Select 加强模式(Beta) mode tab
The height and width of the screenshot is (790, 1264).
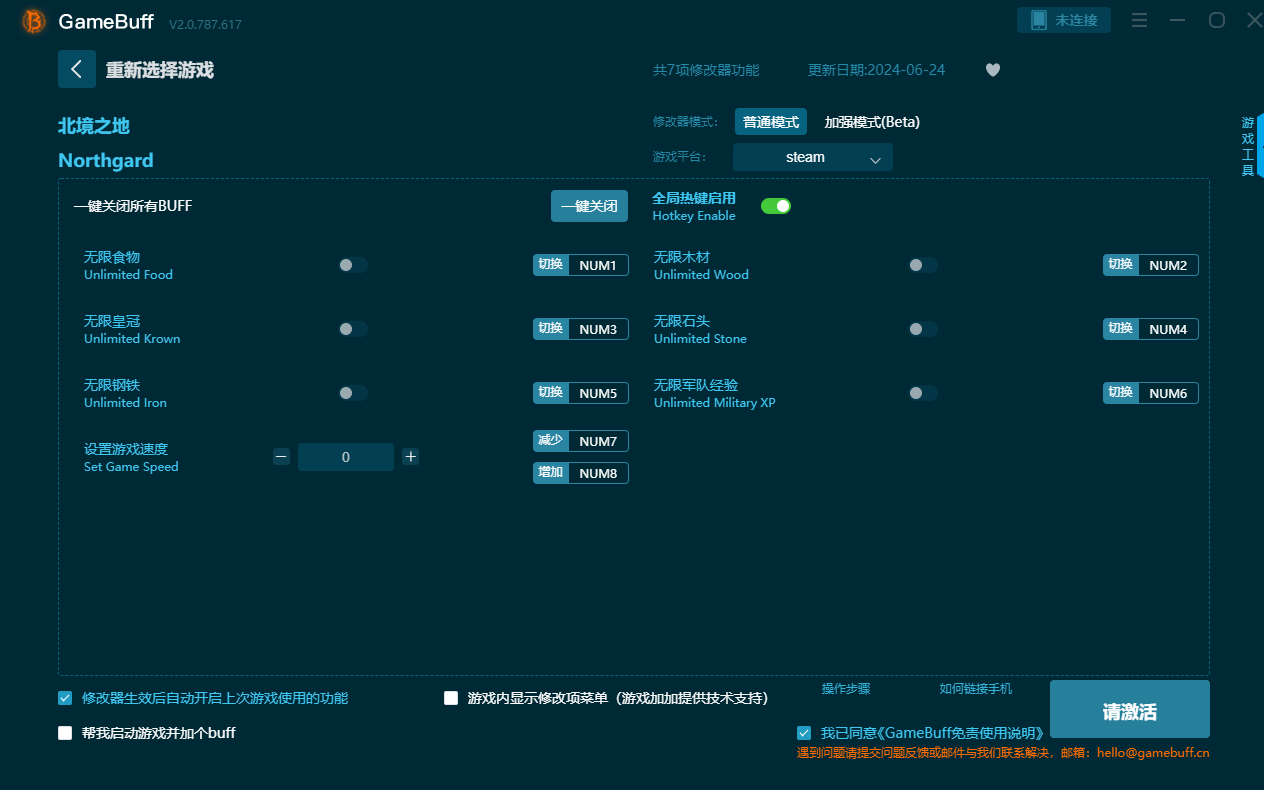pos(872,122)
